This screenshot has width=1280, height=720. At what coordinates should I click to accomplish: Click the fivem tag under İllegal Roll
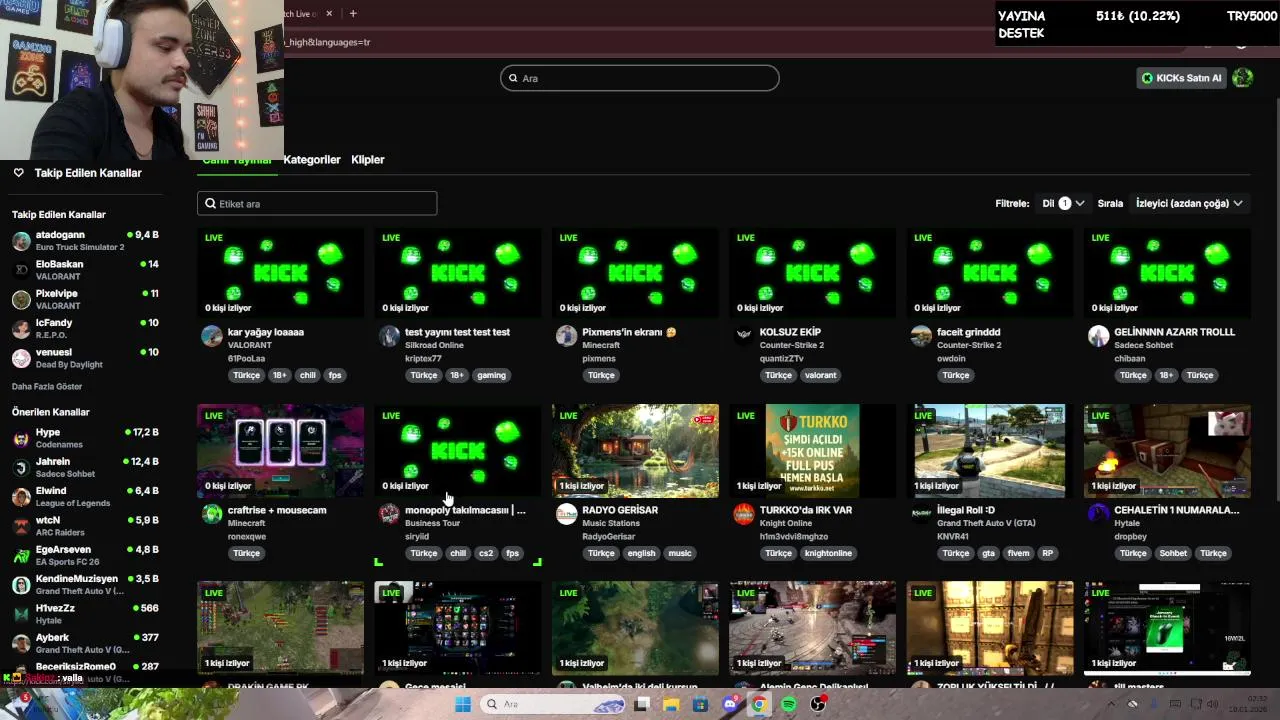(1018, 553)
